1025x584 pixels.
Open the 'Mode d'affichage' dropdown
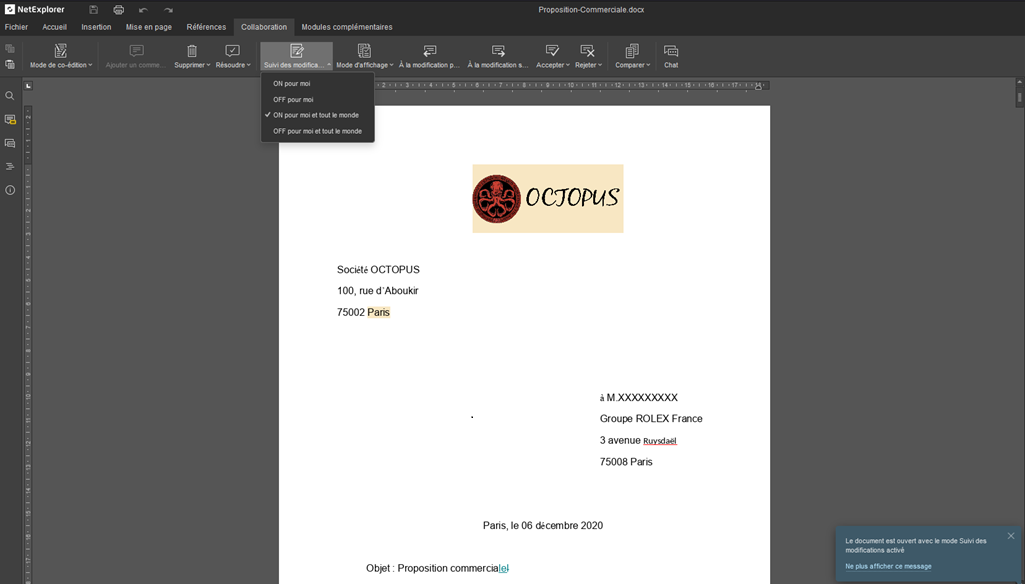click(x=365, y=65)
